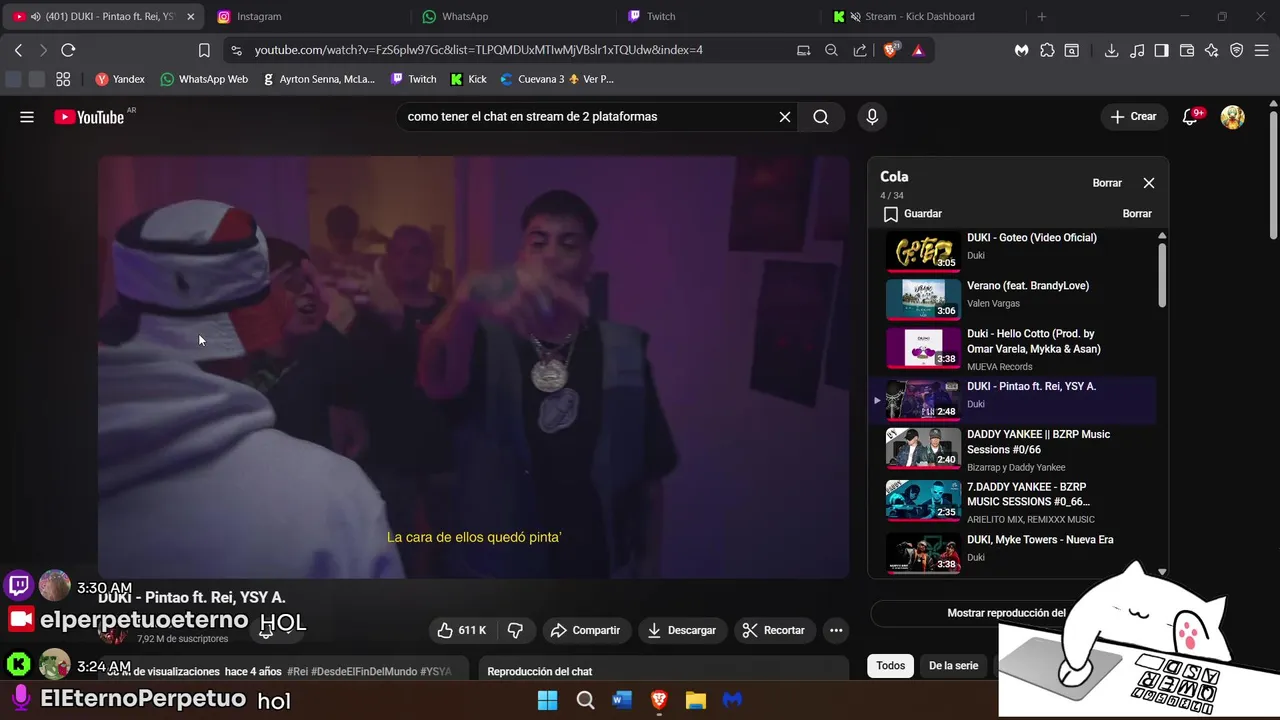Open YouTube notifications bell
Screen dimensions: 1280x720
pyautogui.click(x=1189, y=117)
